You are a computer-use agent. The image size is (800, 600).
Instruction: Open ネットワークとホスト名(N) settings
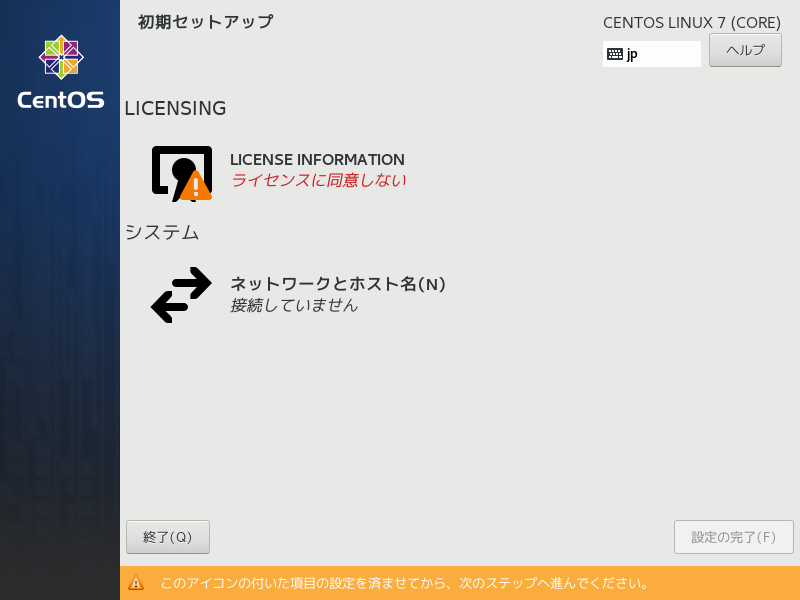(x=338, y=284)
